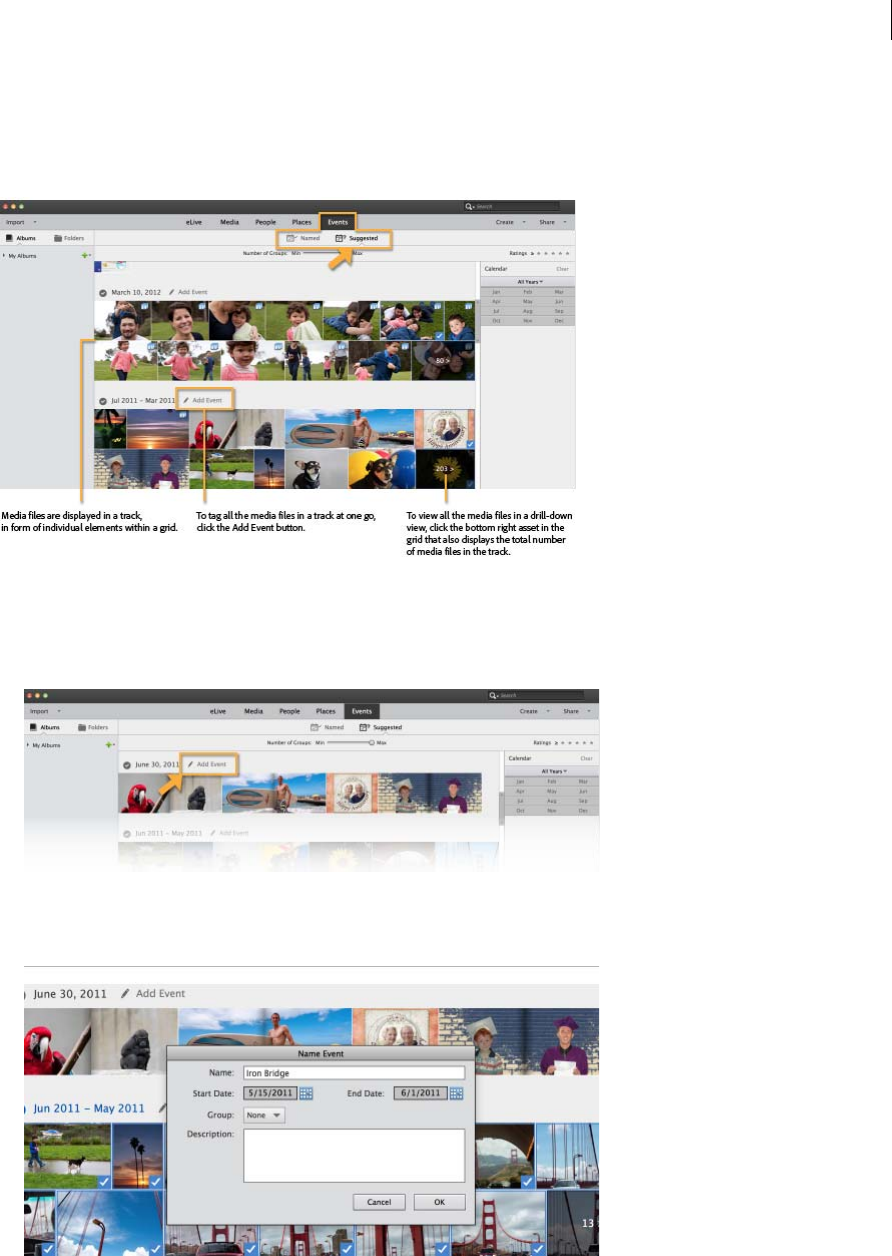Screen dimensions: 892x1256
Task: Switch to Media tab in upper window
Action: [x=229, y=221]
